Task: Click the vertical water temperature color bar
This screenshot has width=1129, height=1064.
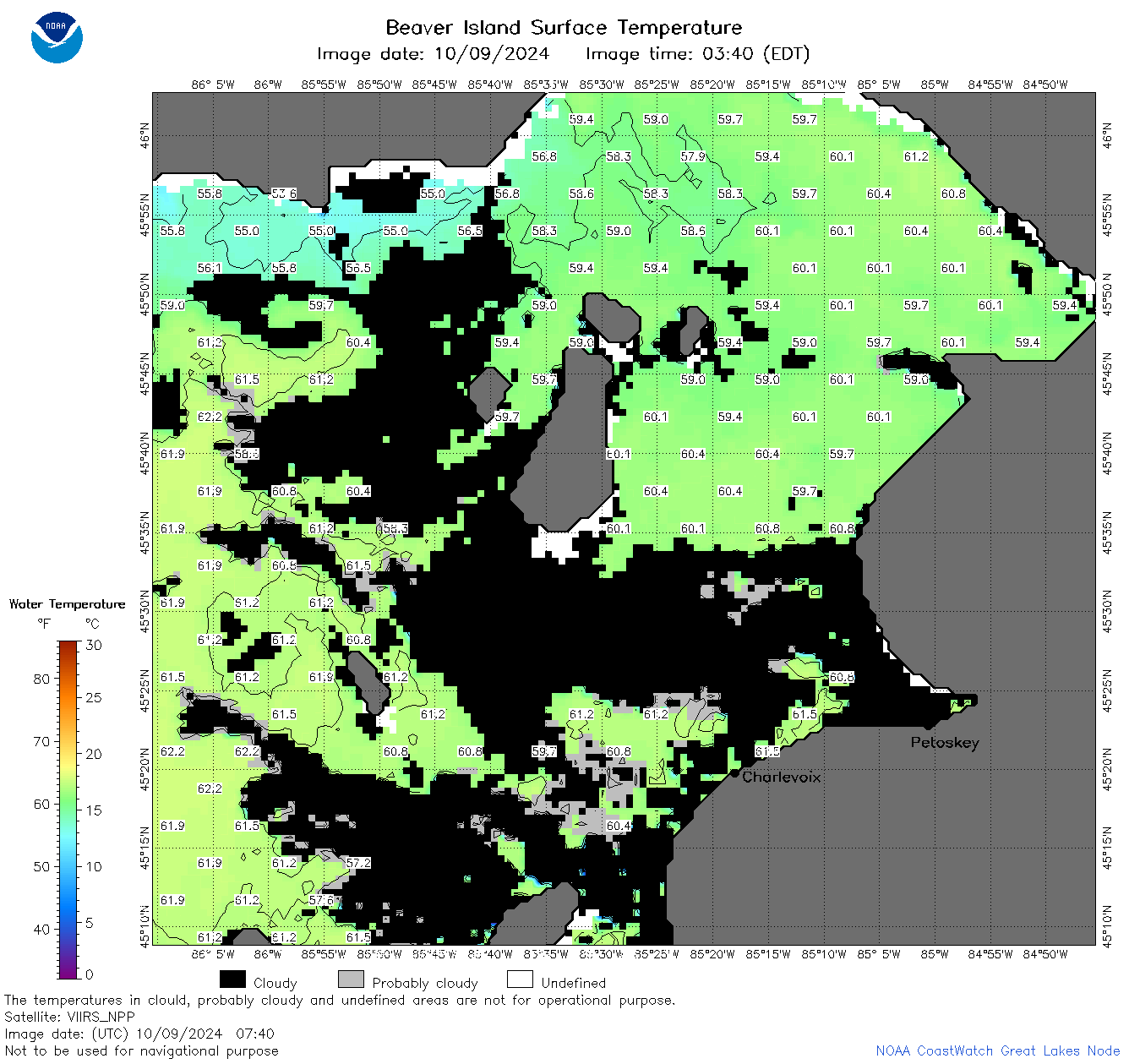Action: pyautogui.click(x=68, y=809)
